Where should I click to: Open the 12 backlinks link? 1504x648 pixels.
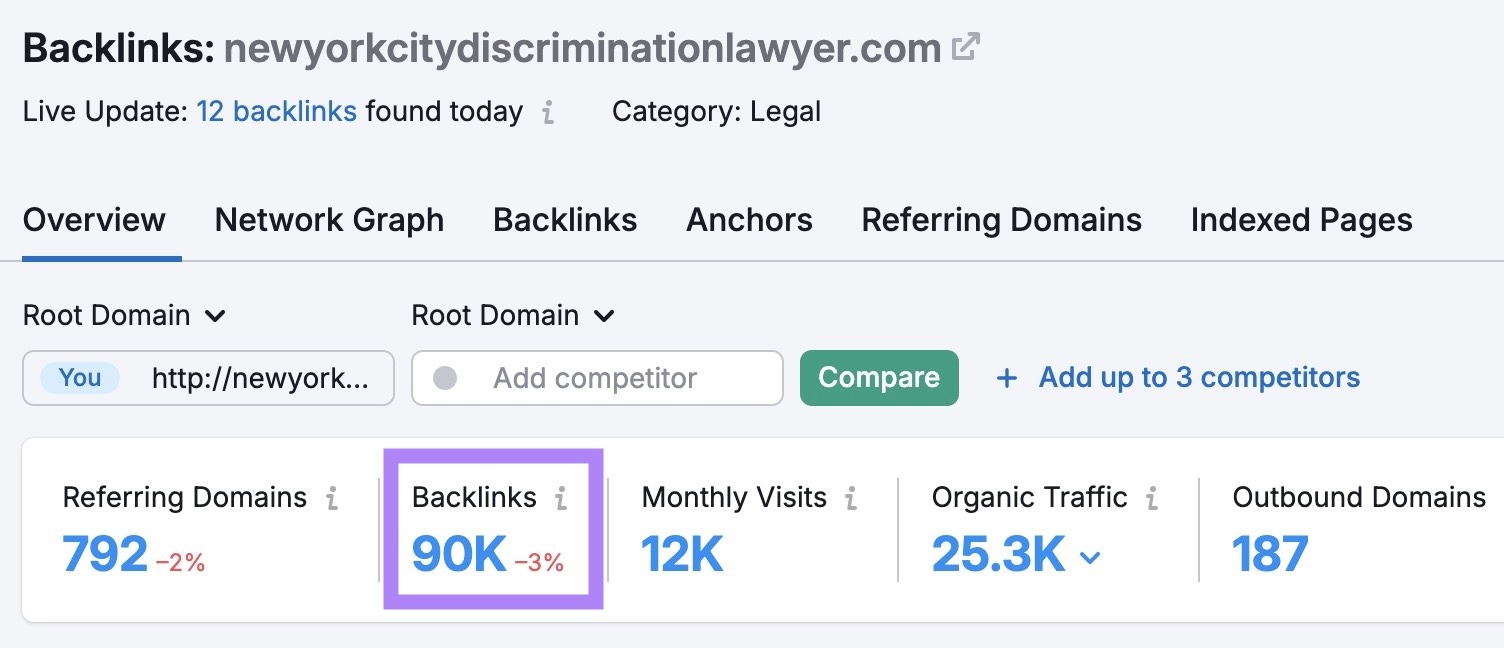pyautogui.click(x=277, y=112)
